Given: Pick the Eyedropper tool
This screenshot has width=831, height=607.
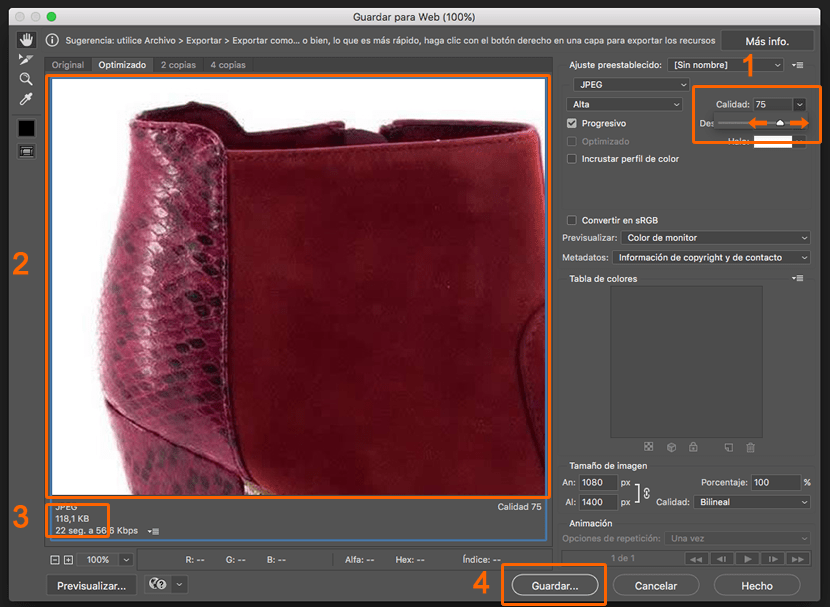Looking at the screenshot, I should pyautogui.click(x=26, y=99).
